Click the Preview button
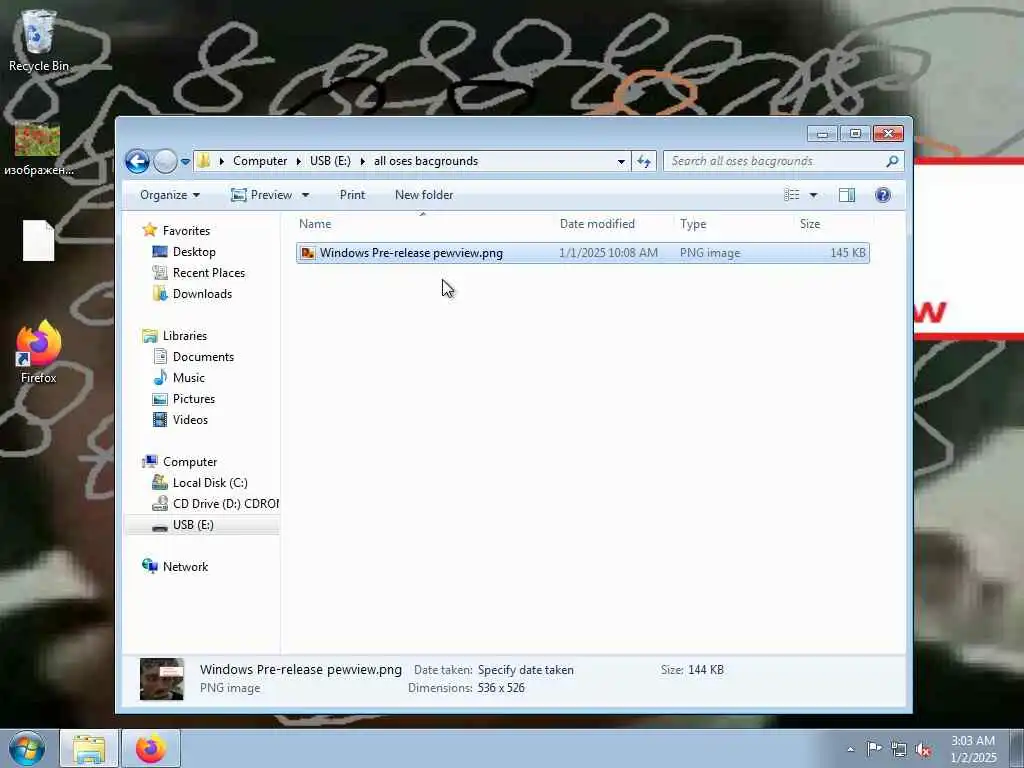This screenshot has height=768, width=1024. pyautogui.click(x=263, y=195)
